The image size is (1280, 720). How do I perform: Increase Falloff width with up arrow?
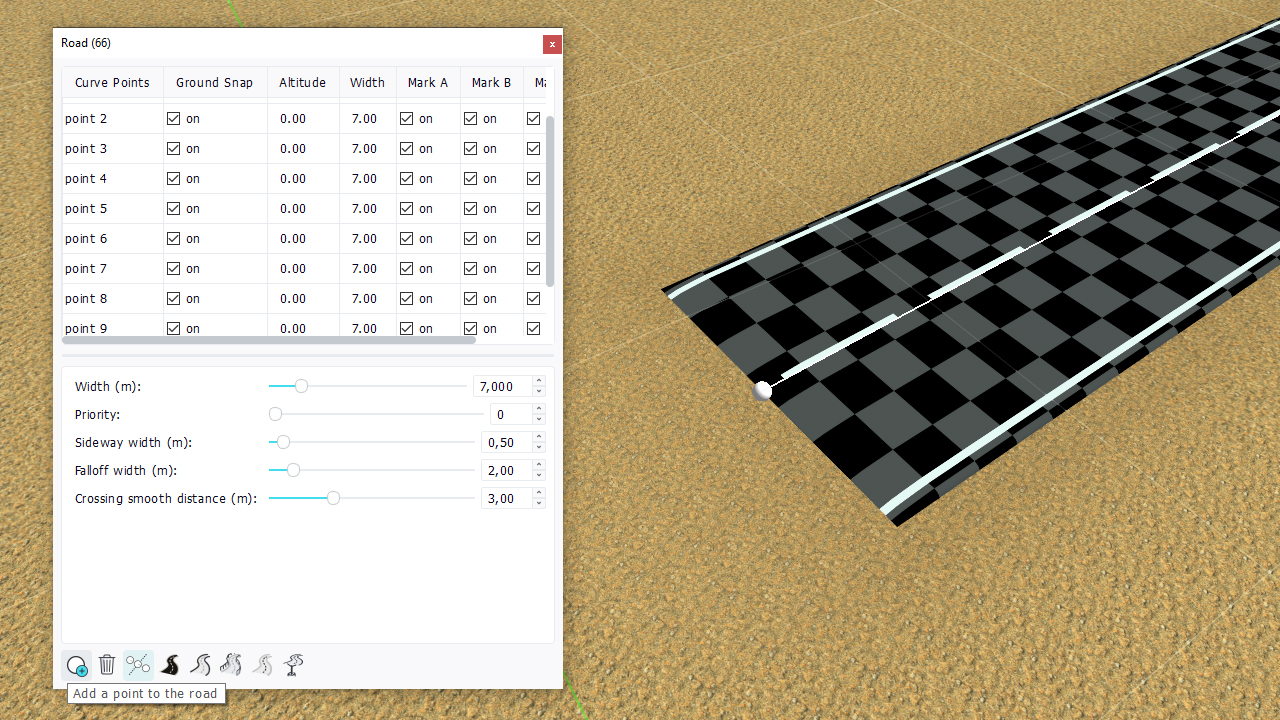(539, 465)
